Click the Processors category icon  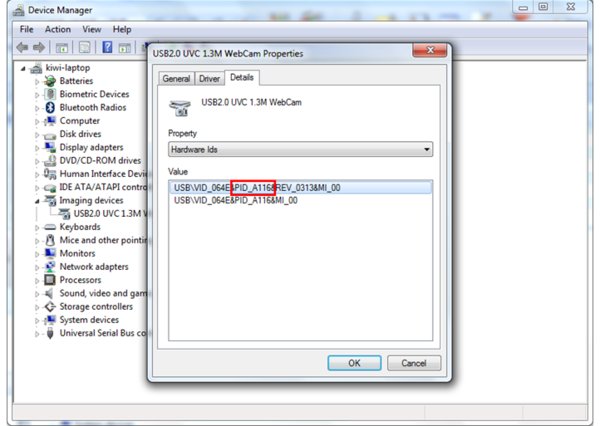tap(50, 280)
